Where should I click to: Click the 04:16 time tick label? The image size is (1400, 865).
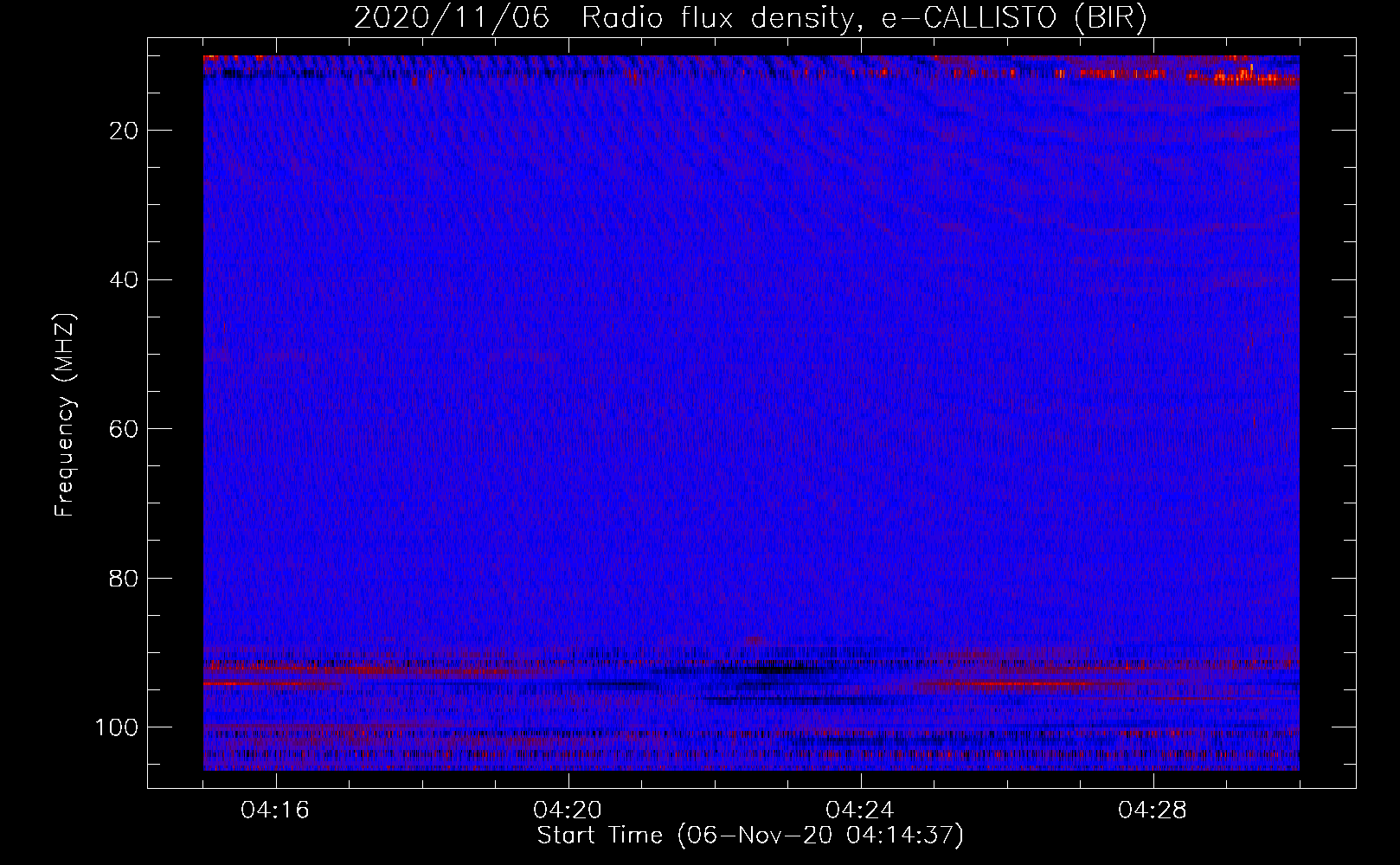pyautogui.click(x=275, y=811)
